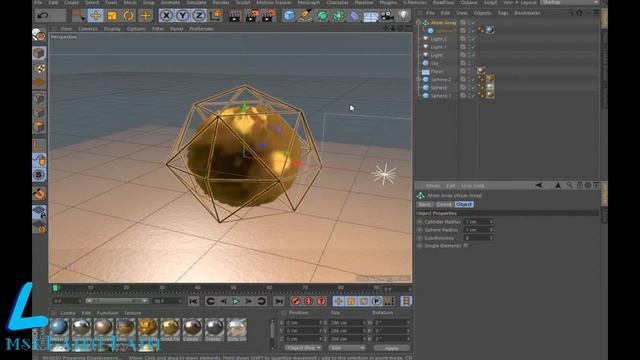Switch to Polygons mode icon

39,127
